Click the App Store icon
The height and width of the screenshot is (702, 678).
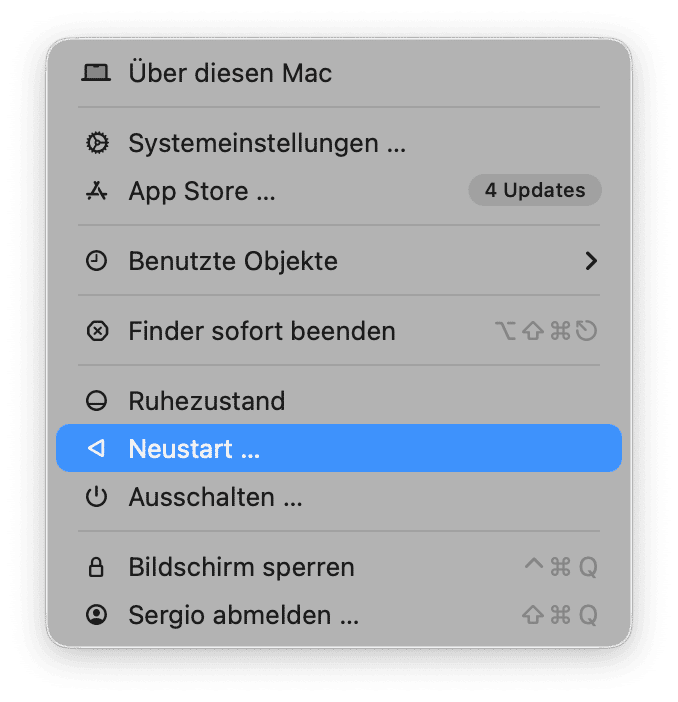96,191
